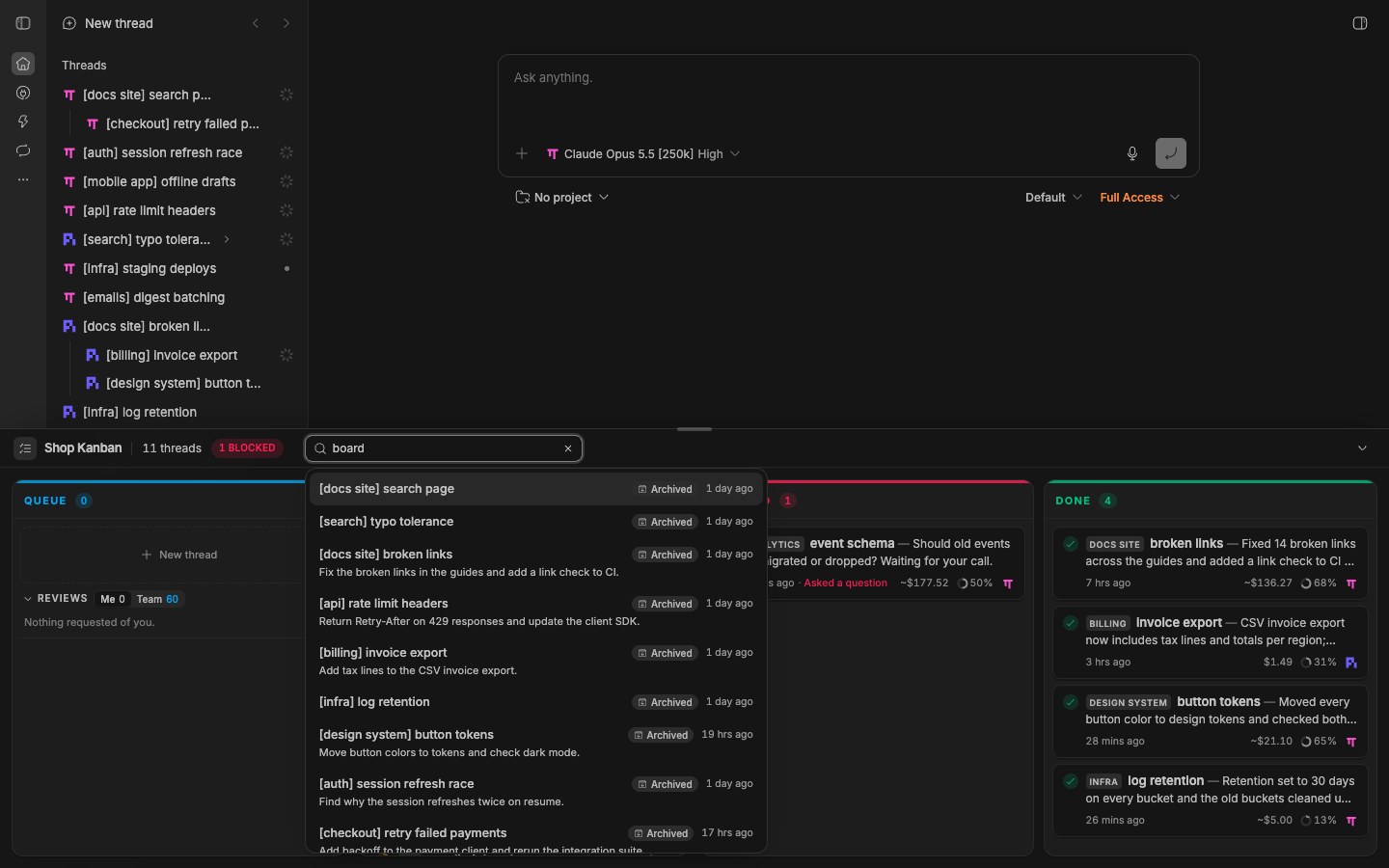Click the spinner next to [mobile app] offline drafts
This screenshot has width=1389, height=868.
[286, 181]
